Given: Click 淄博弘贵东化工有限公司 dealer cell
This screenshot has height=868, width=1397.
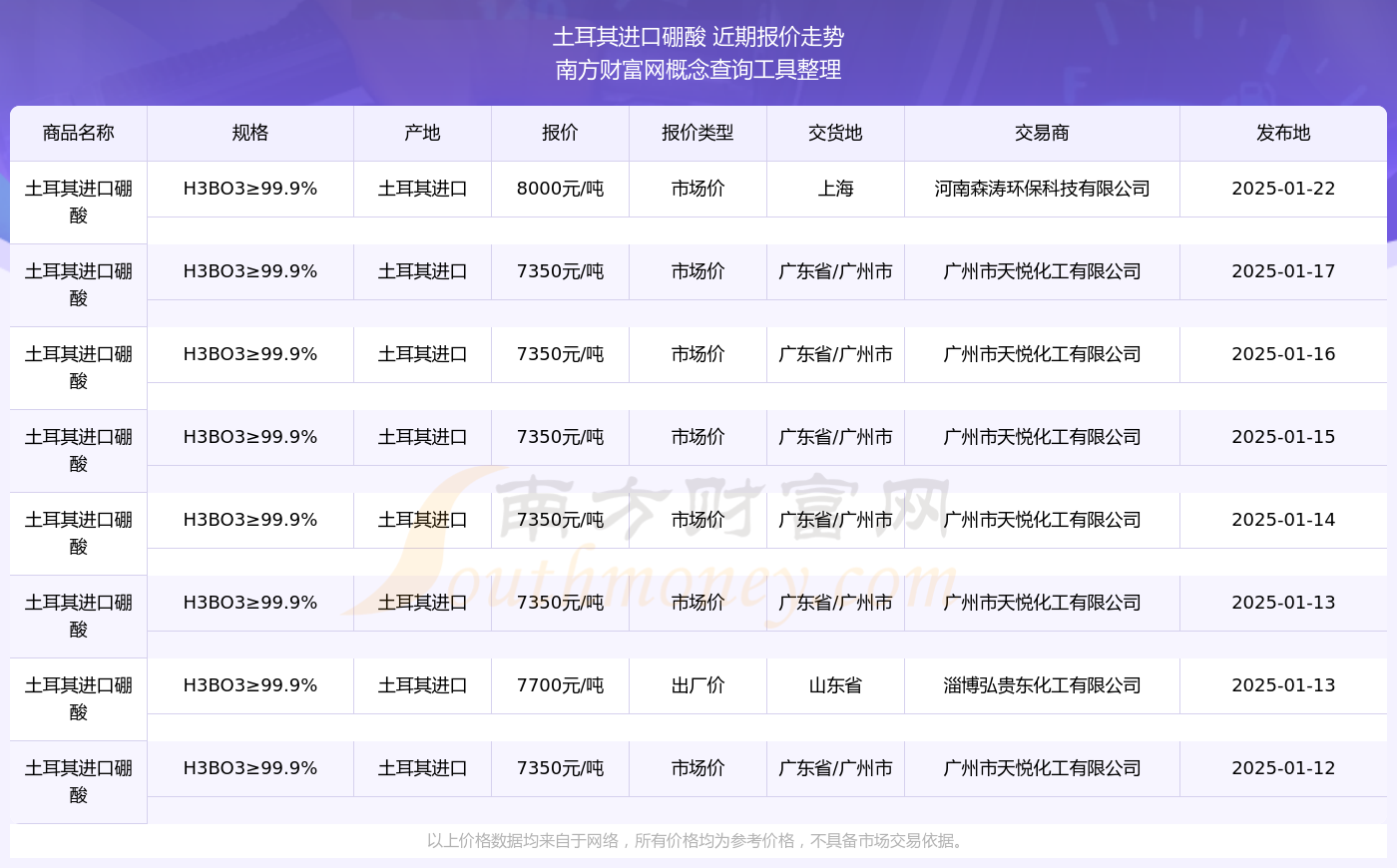Looking at the screenshot, I should point(1042,685).
